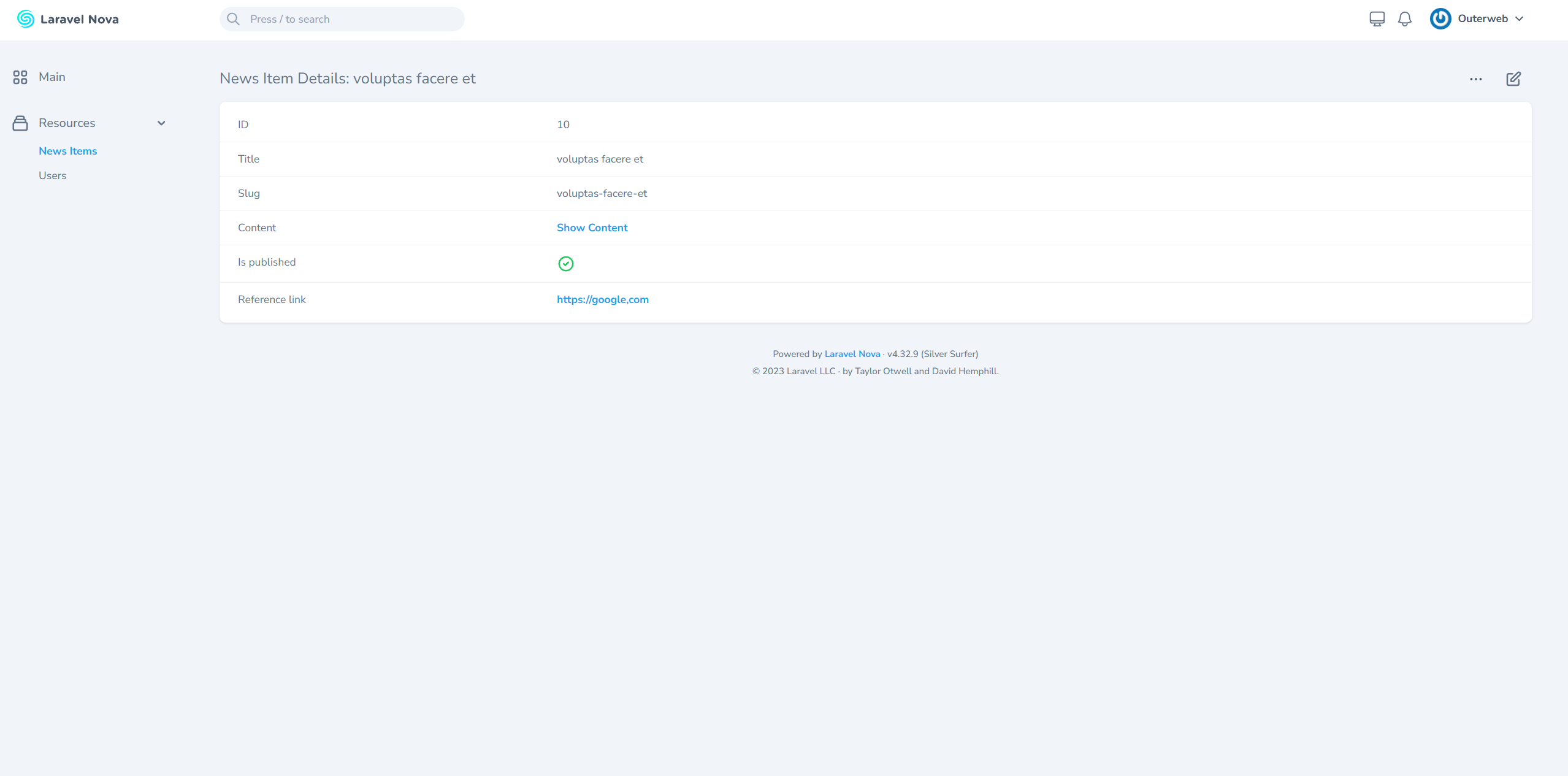Click inside the search input field

341,18
